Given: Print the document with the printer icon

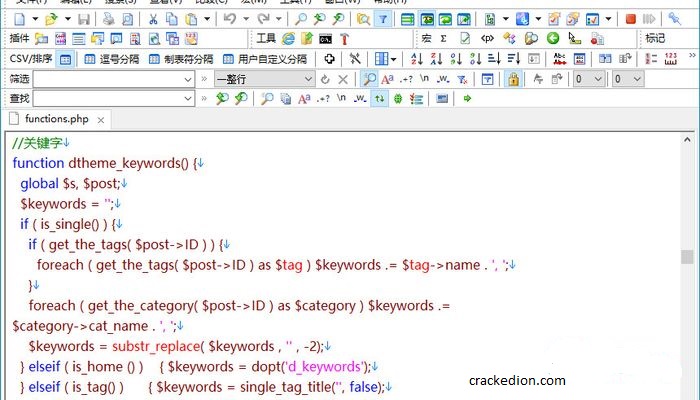Looking at the screenshot, I should (108, 19).
